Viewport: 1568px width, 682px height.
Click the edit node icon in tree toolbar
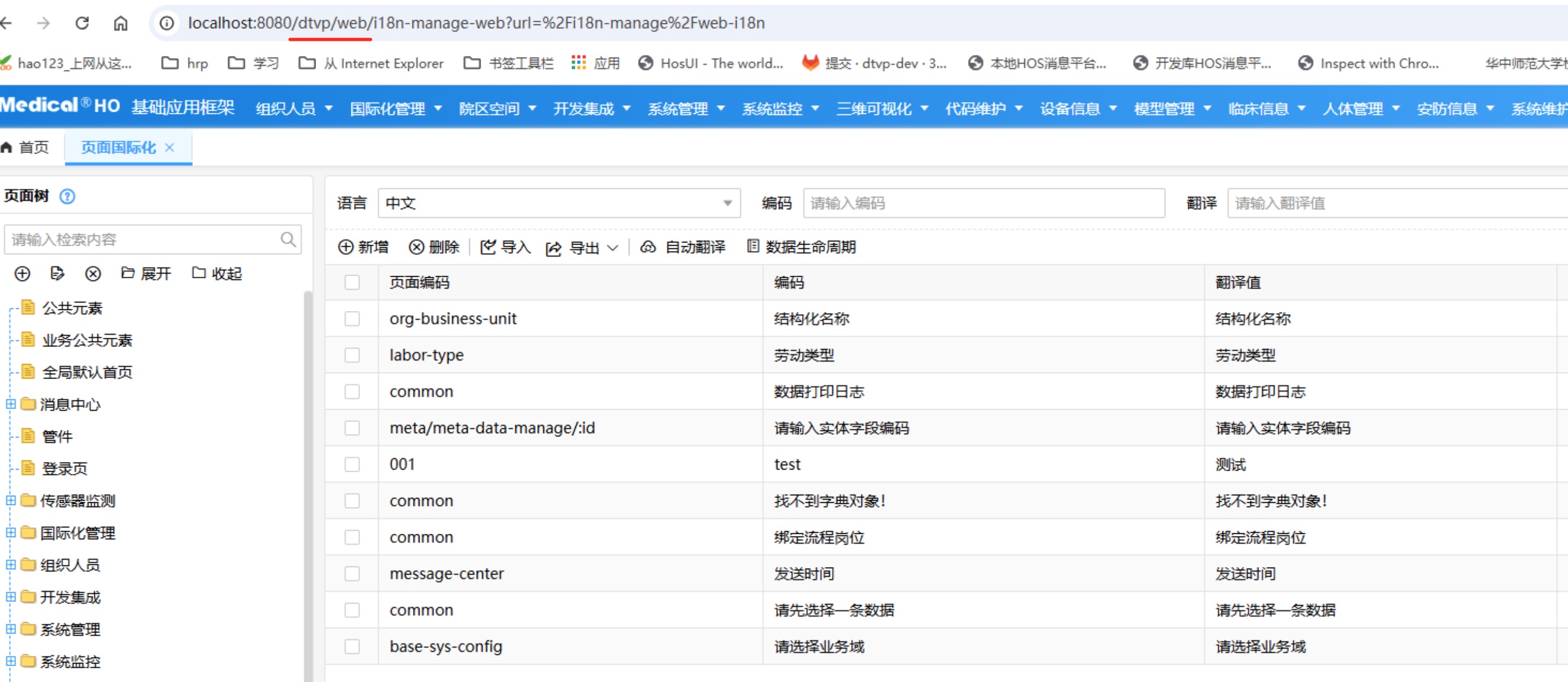point(57,274)
